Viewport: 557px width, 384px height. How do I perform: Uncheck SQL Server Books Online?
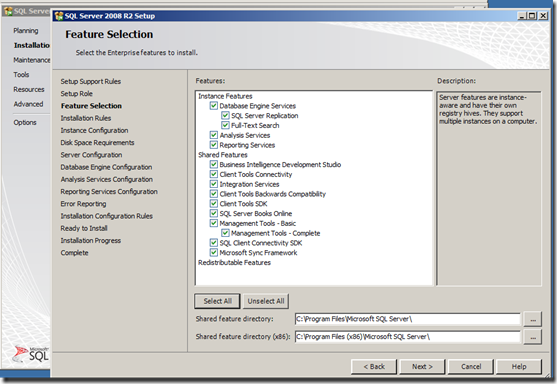(x=213, y=213)
